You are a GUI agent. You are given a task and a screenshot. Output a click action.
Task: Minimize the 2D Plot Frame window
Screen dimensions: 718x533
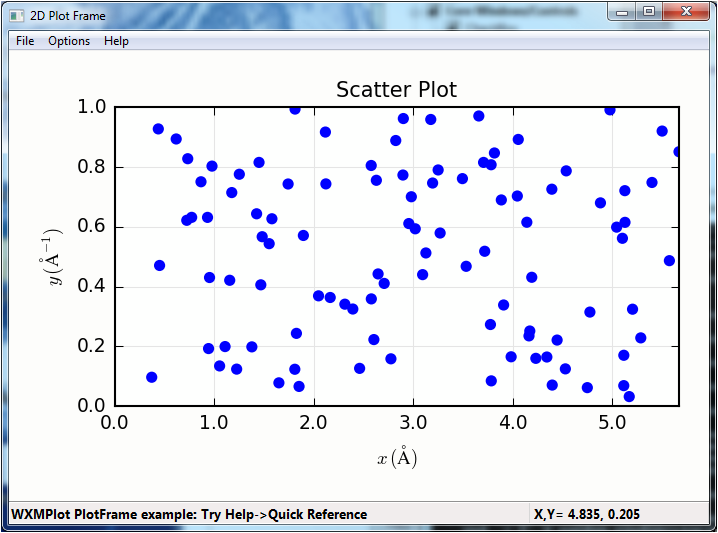coord(623,11)
